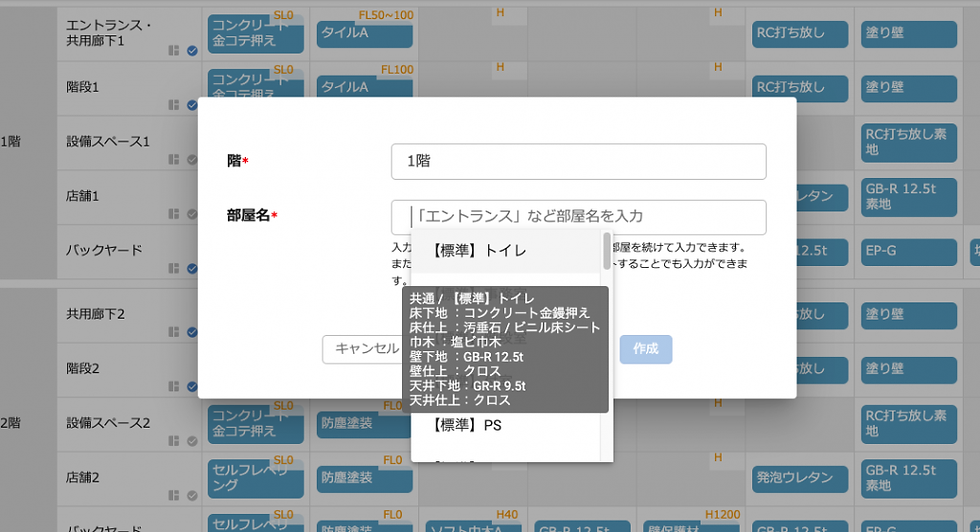Click 防塵塗装 tag in 店舗2 row
The image size is (980, 532).
(x=364, y=478)
